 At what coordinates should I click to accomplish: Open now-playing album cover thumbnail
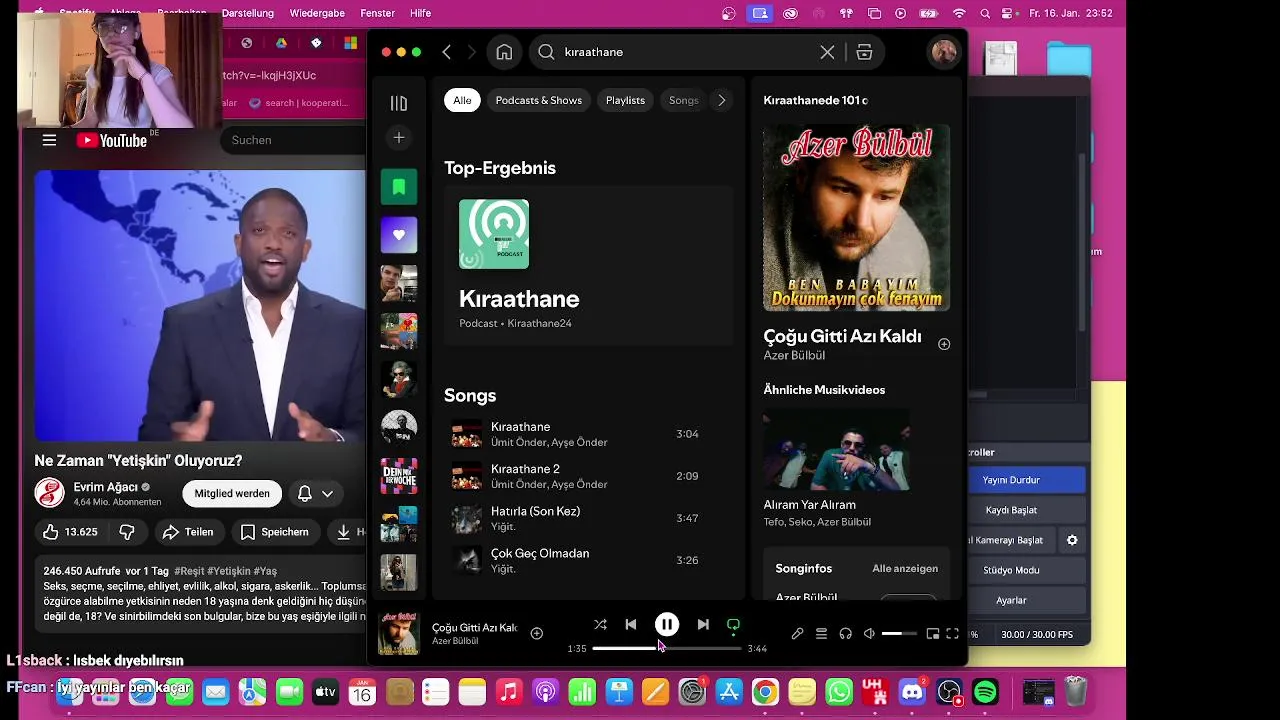pyautogui.click(x=398, y=633)
